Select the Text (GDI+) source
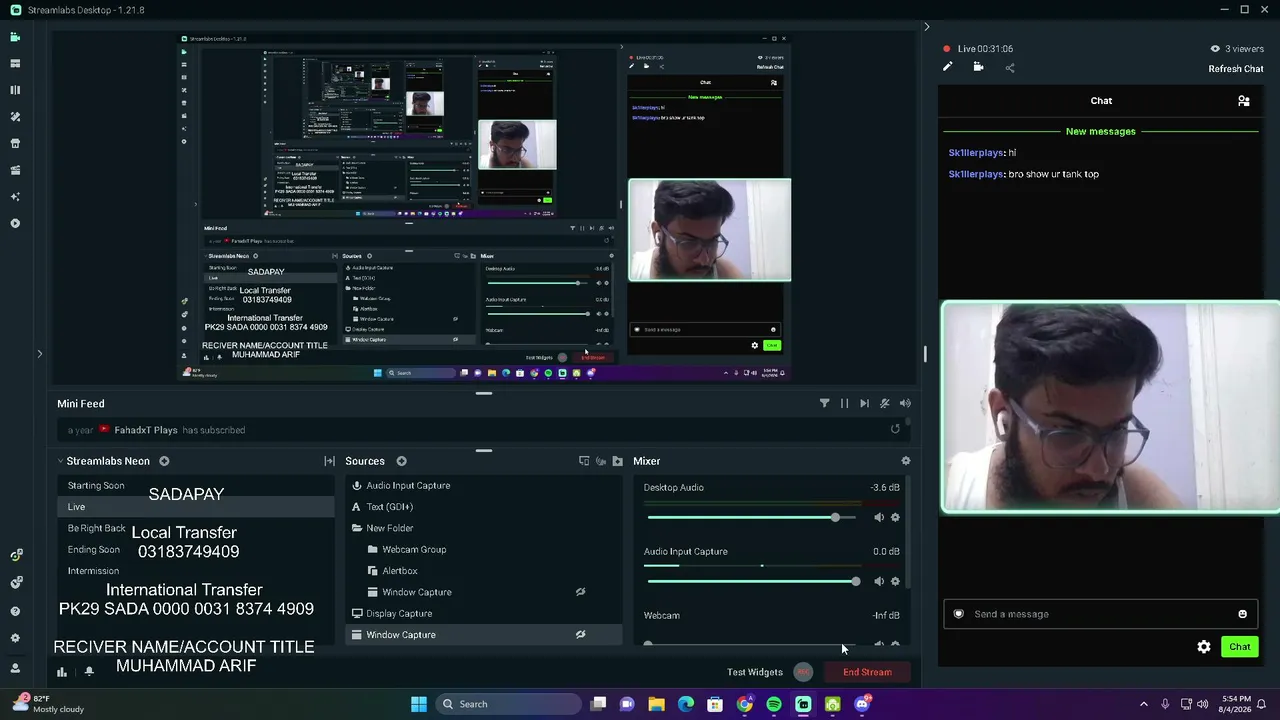This screenshot has height=720, width=1280. point(484,507)
